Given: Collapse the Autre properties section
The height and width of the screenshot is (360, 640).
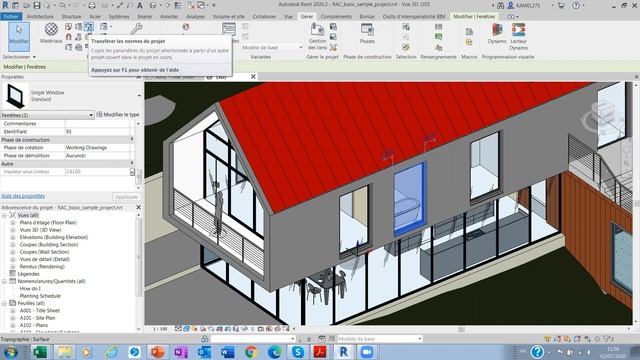Looking at the screenshot, I should tap(132, 164).
